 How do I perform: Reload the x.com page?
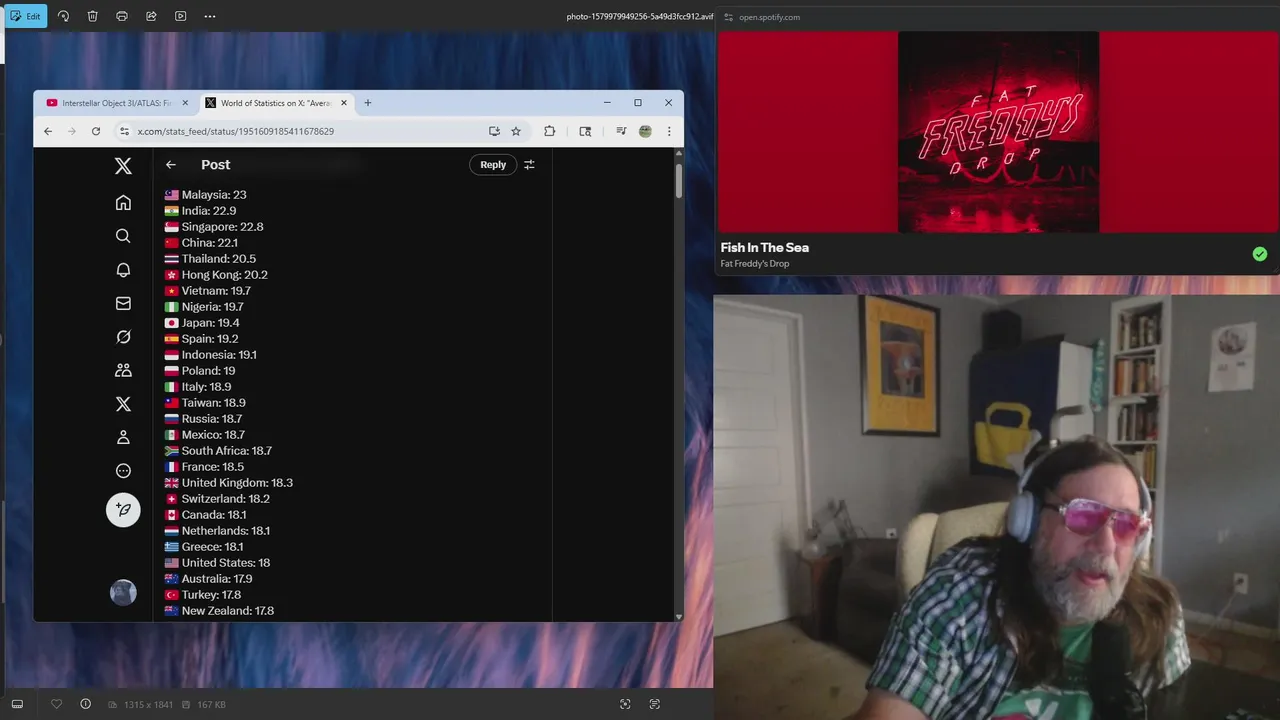pos(96,131)
